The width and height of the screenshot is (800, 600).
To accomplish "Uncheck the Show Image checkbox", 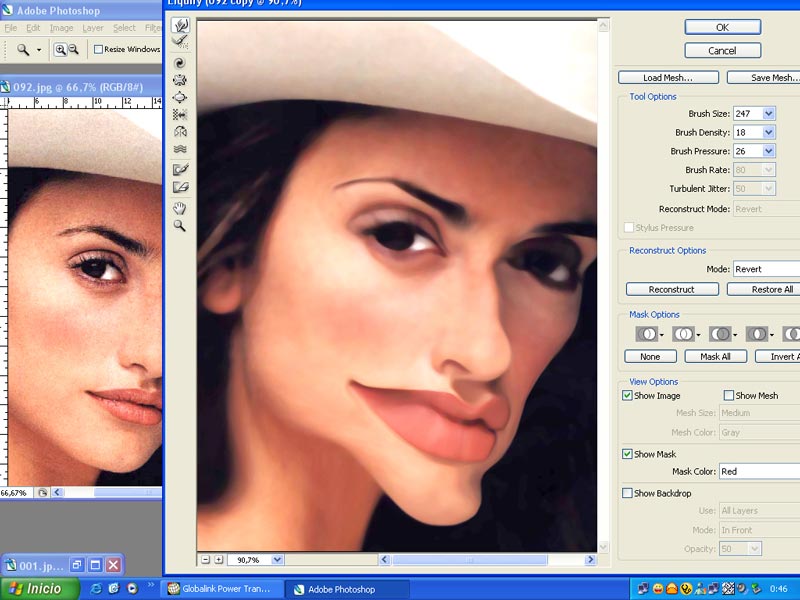I will point(627,396).
